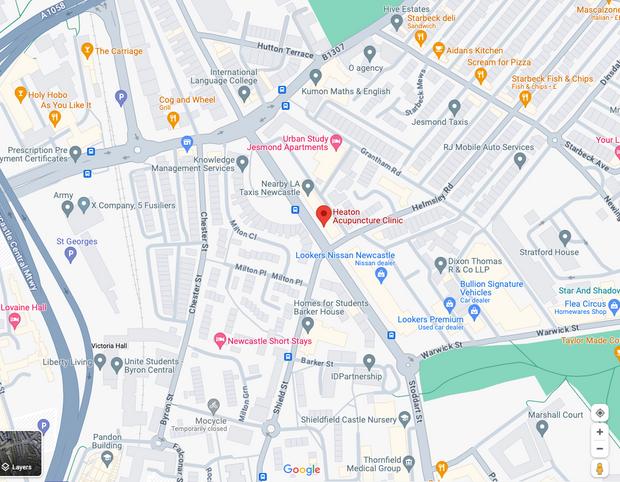Activate the Street View pegman icon
Screen dimensions: 620x482
599,468
